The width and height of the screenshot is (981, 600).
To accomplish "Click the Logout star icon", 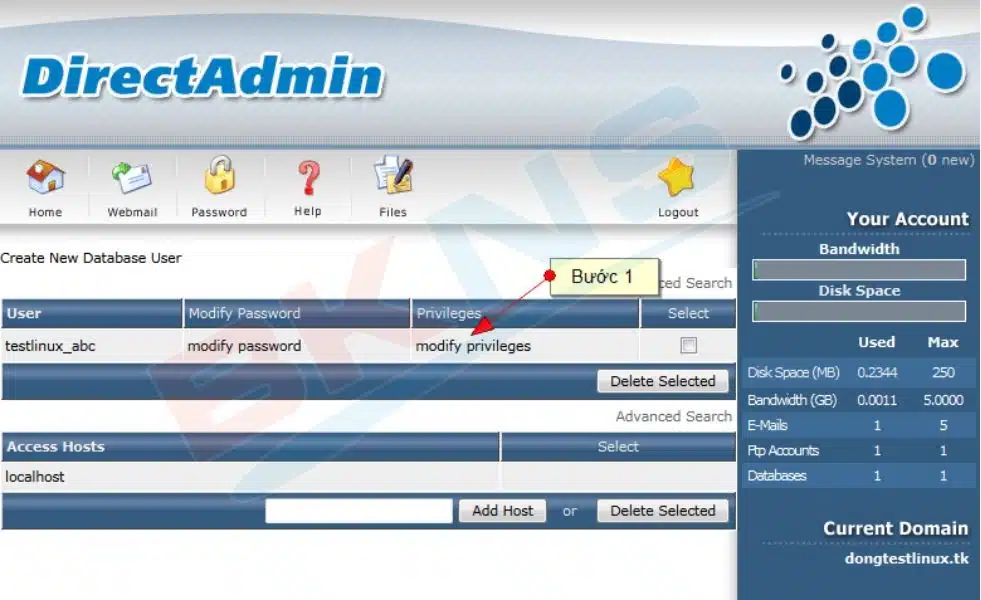I will (678, 180).
